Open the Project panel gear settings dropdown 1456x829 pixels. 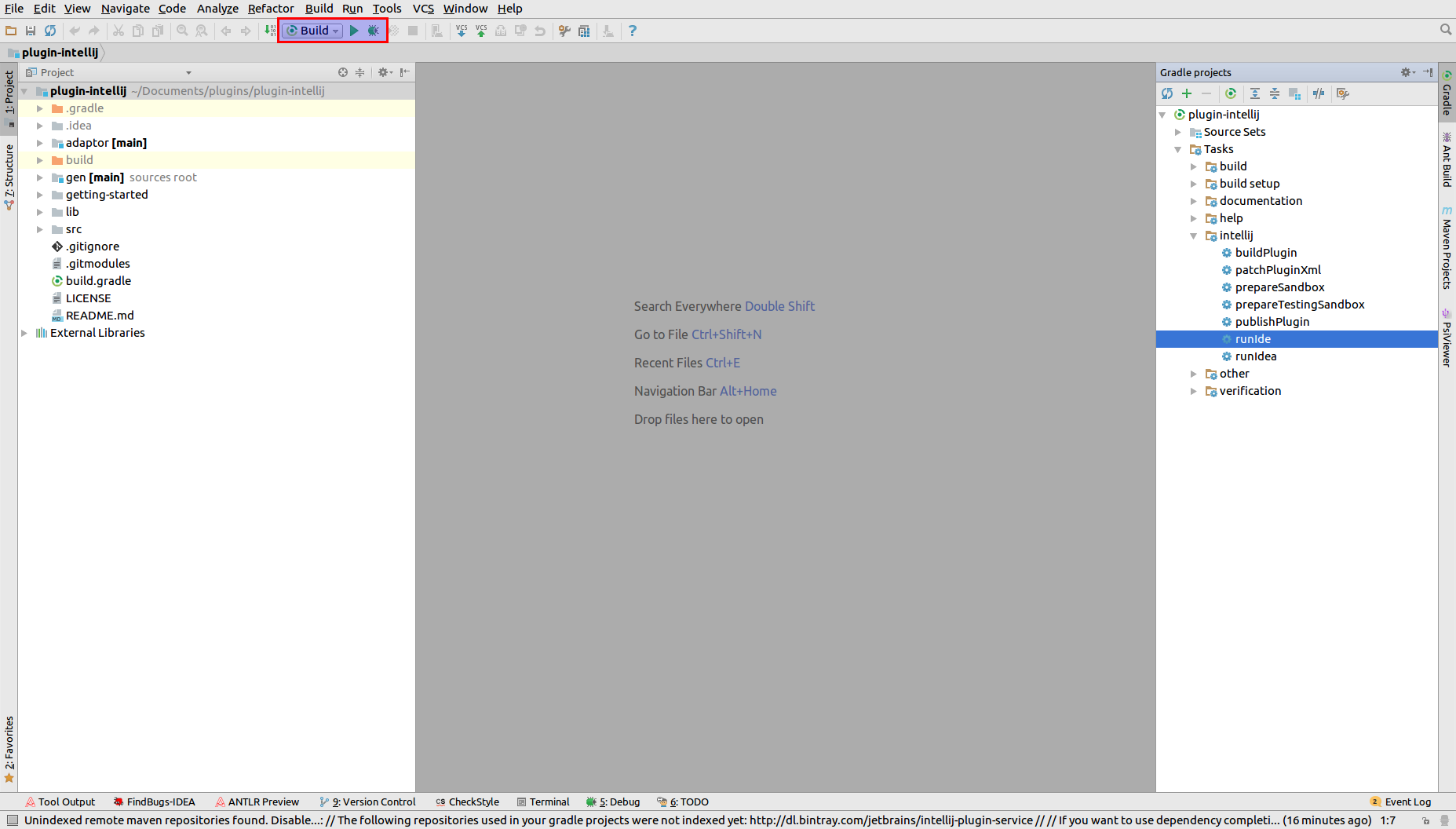click(x=385, y=72)
